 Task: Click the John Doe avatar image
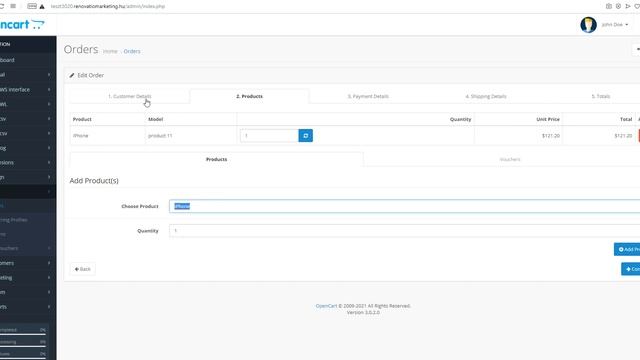click(x=588, y=24)
